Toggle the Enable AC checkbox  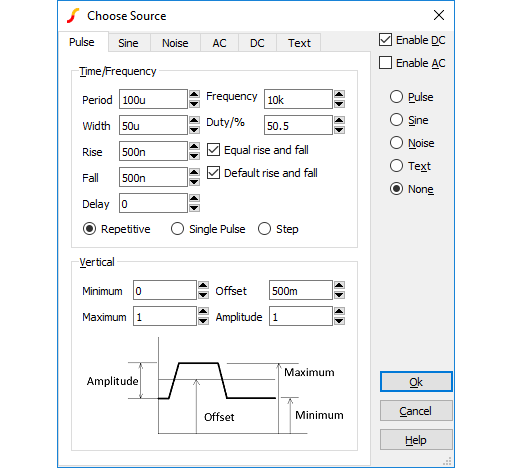pyautogui.click(x=385, y=63)
